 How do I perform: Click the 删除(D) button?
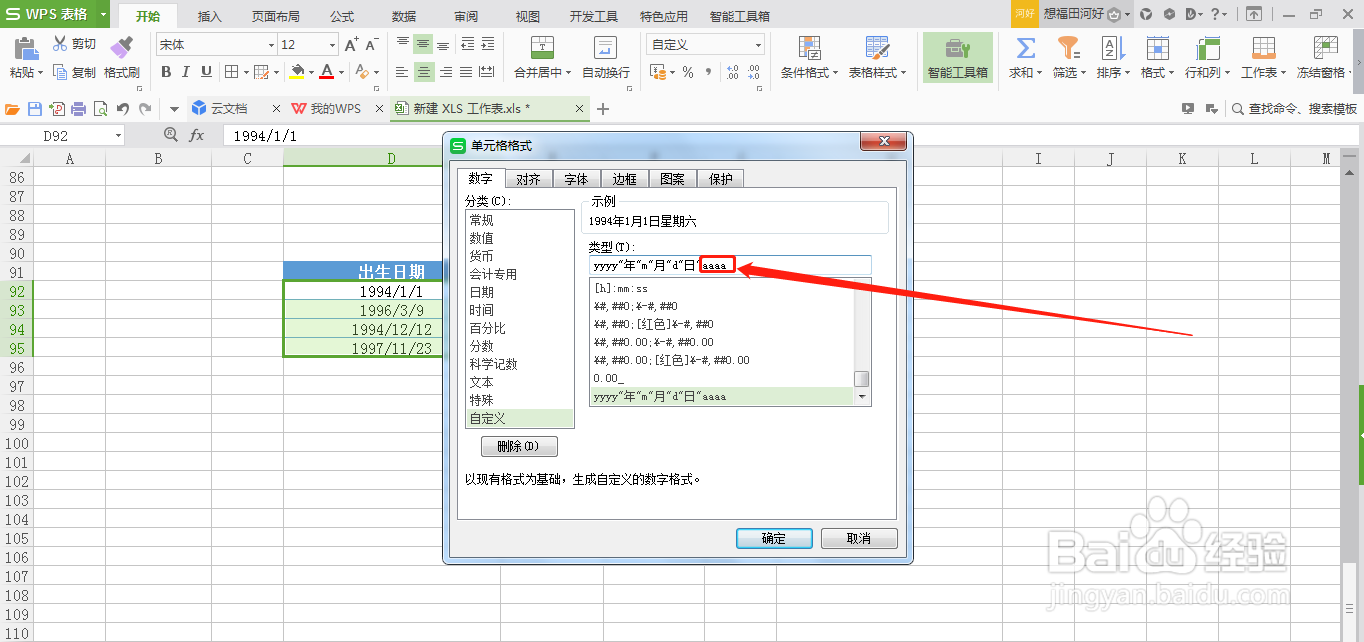[x=519, y=446]
